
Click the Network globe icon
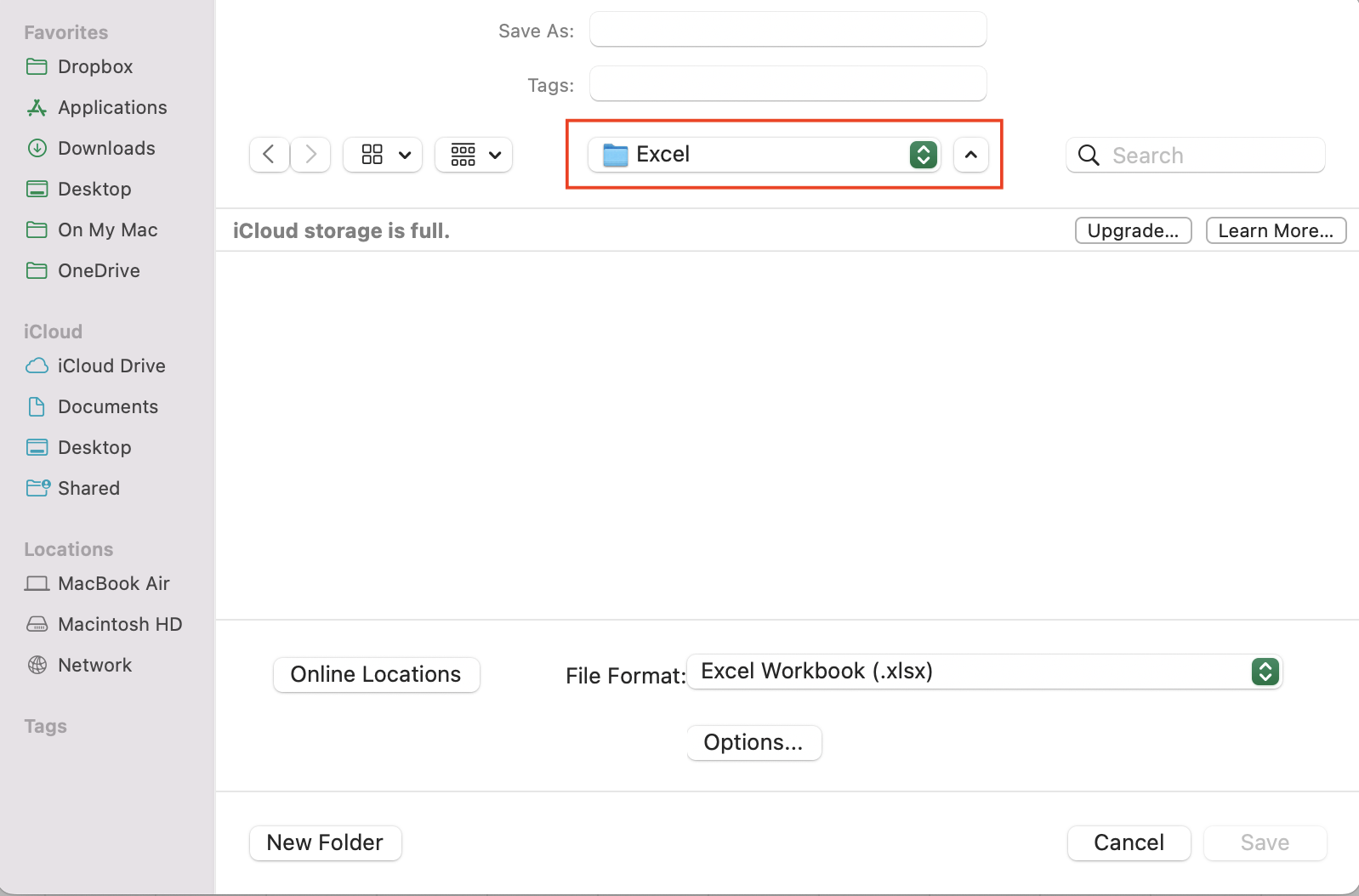tap(37, 665)
